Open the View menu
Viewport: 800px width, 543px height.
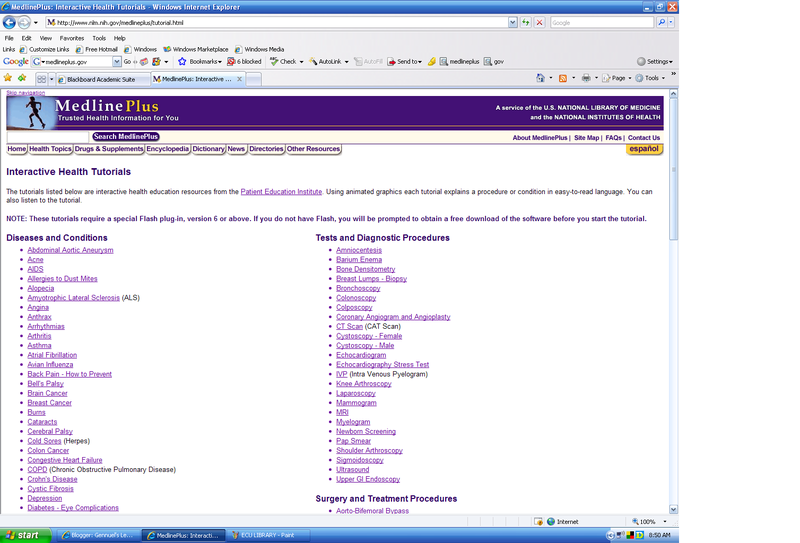[x=45, y=38]
